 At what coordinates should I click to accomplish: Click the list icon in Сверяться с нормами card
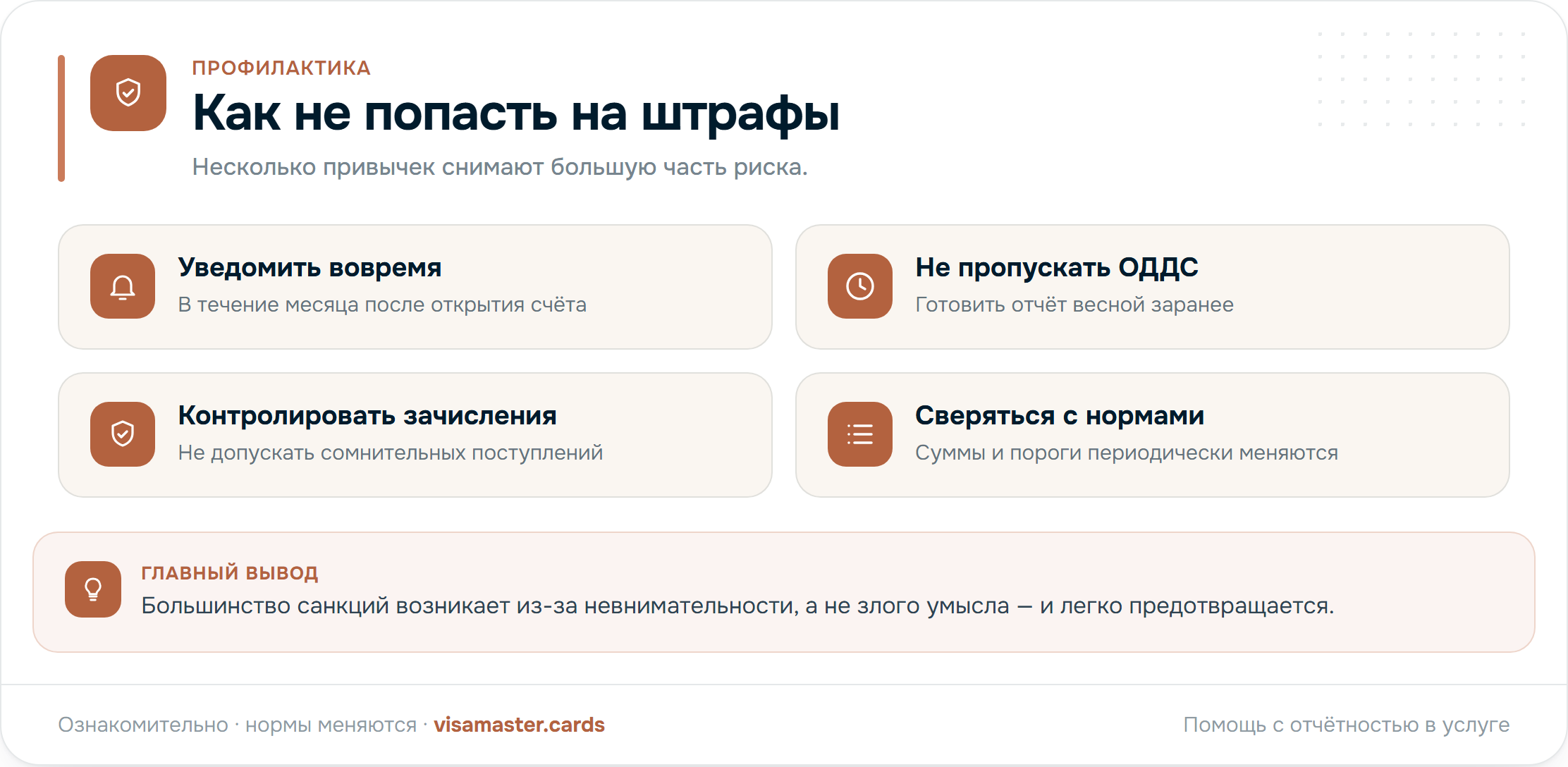coord(860,434)
